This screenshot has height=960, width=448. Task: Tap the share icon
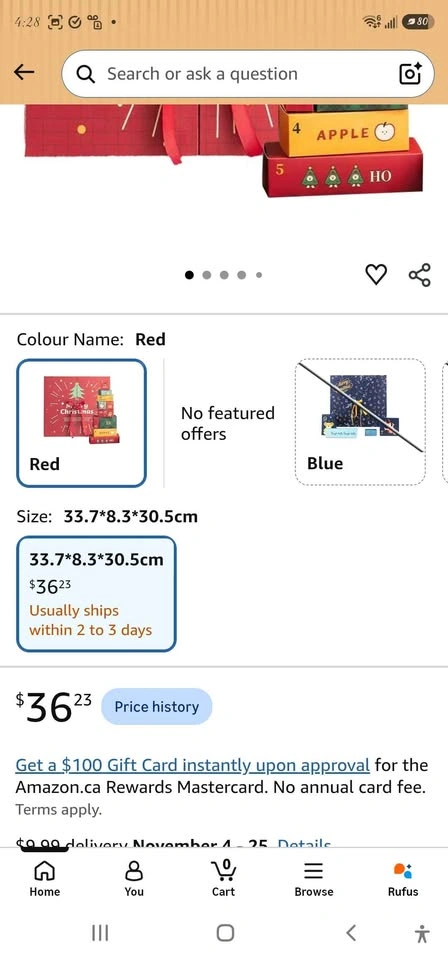[420, 275]
